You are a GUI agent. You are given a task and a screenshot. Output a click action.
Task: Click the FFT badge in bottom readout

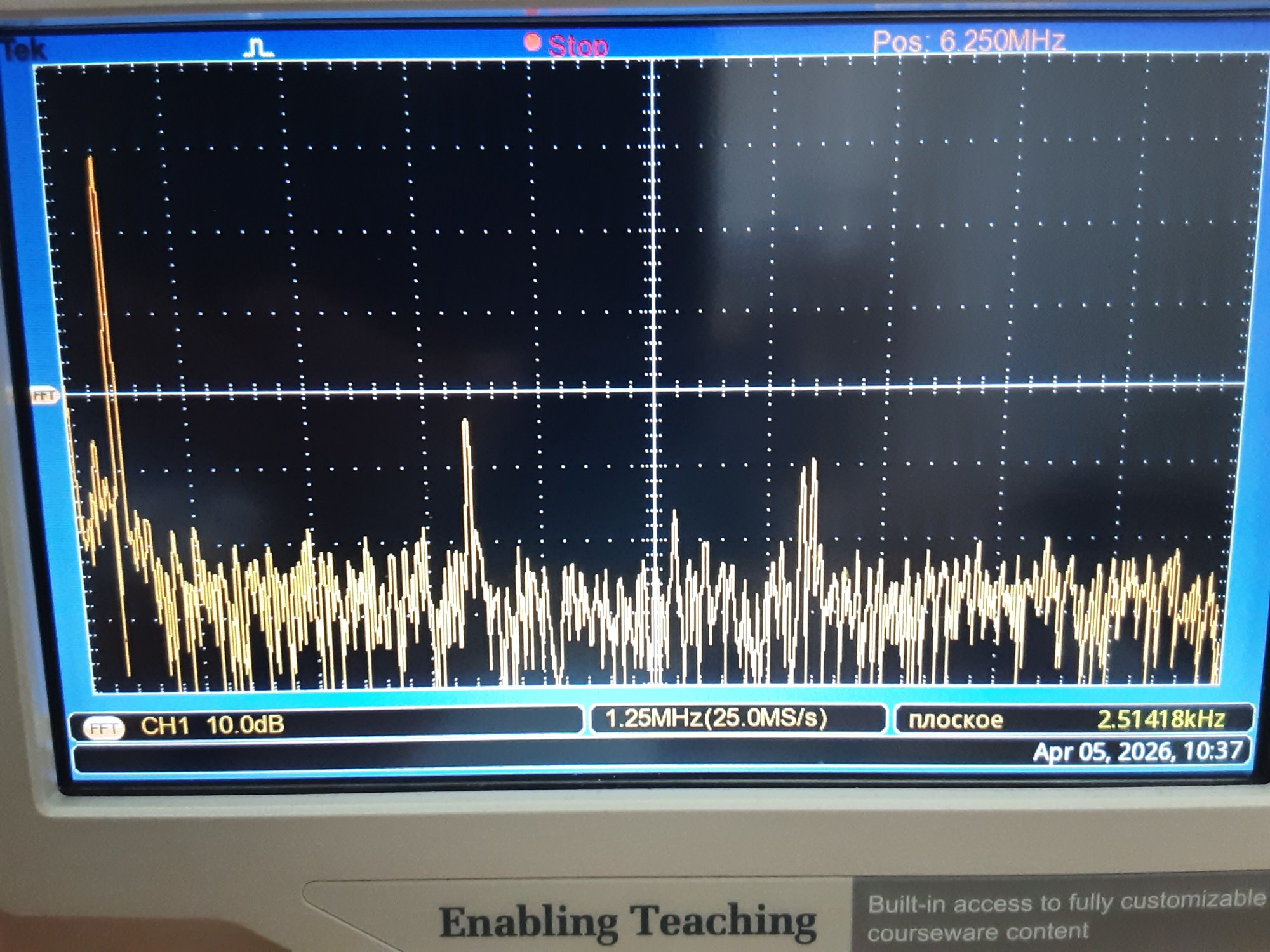coord(104,728)
